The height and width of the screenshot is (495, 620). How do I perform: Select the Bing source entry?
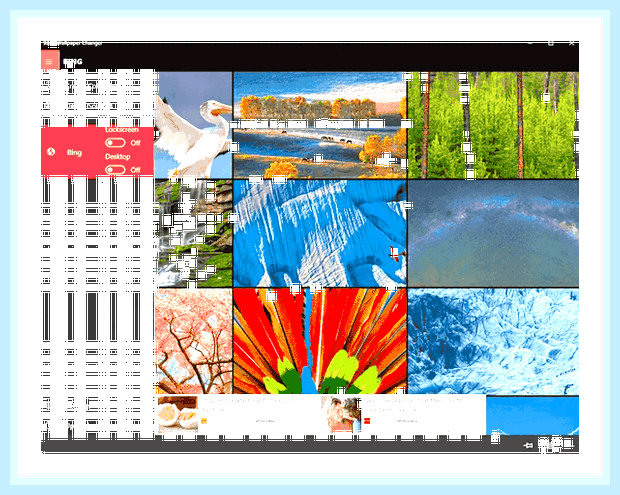tap(97, 152)
